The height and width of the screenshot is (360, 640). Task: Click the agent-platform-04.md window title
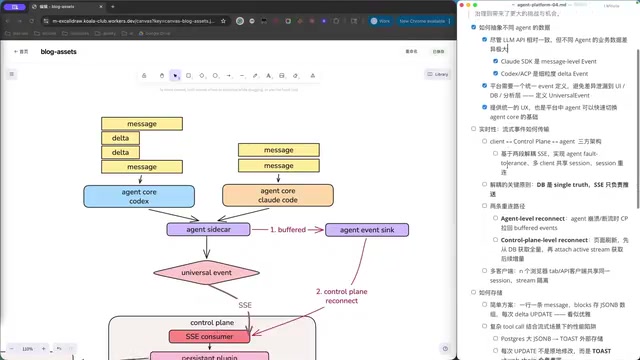click(x=542, y=5)
